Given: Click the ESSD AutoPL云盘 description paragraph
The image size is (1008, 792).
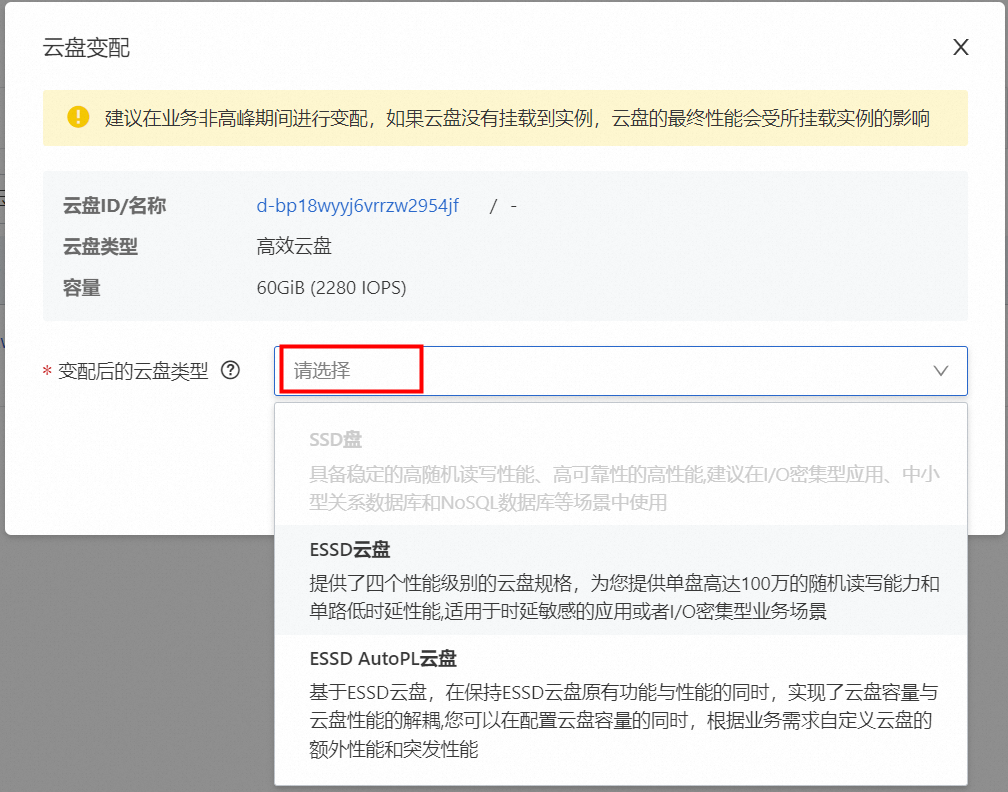Looking at the screenshot, I should tap(624, 720).
